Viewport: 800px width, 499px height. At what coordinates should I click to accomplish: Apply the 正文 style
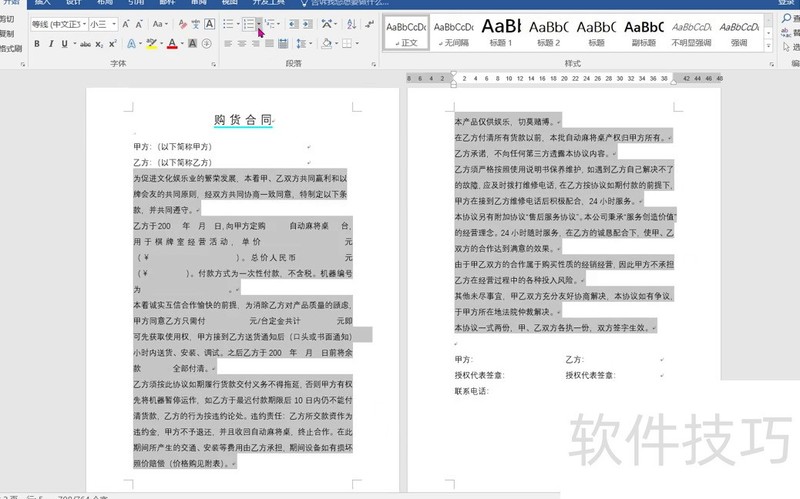pos(406,33)
